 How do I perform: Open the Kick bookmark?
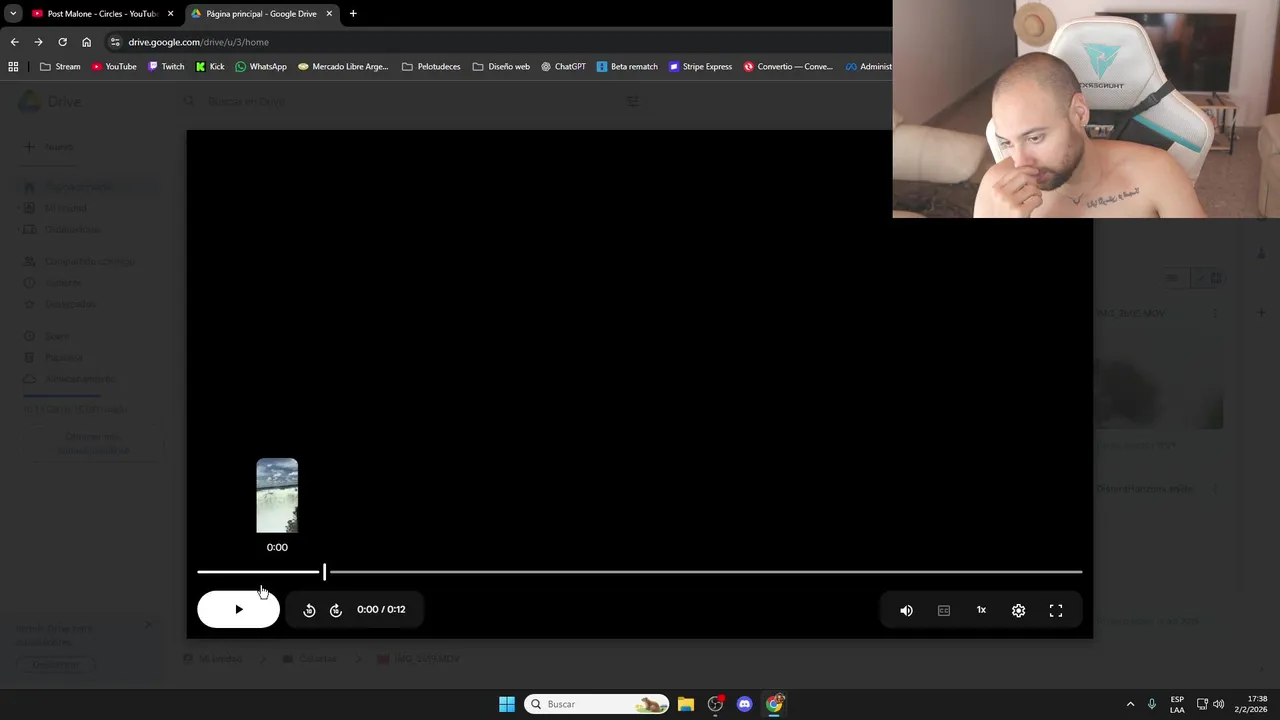coord(210,67)
